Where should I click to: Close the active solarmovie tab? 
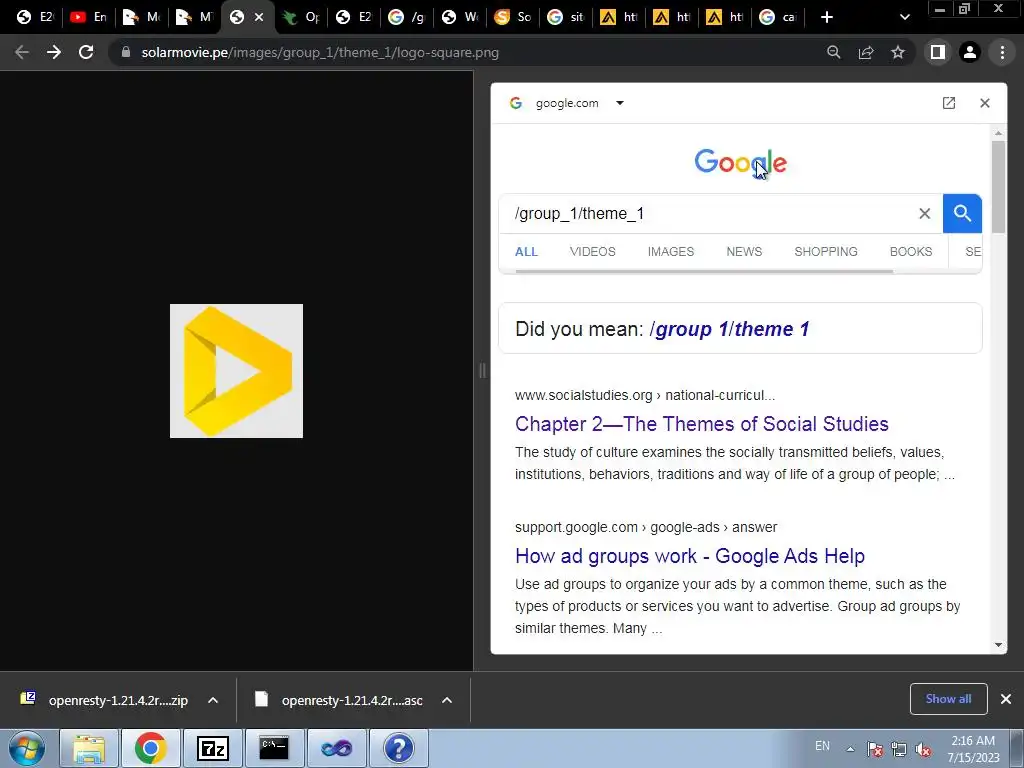259,17
